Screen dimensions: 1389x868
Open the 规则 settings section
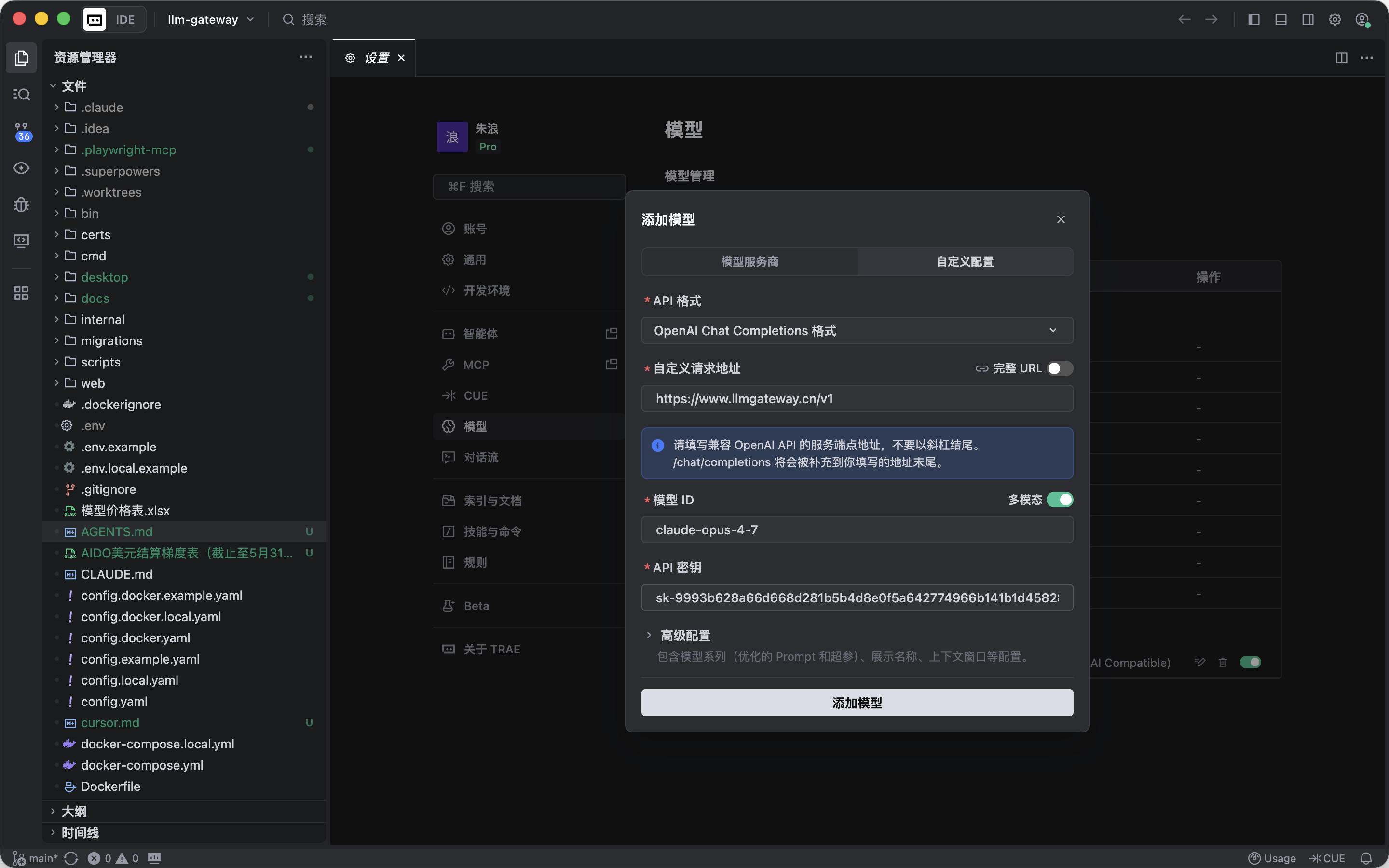529,562
